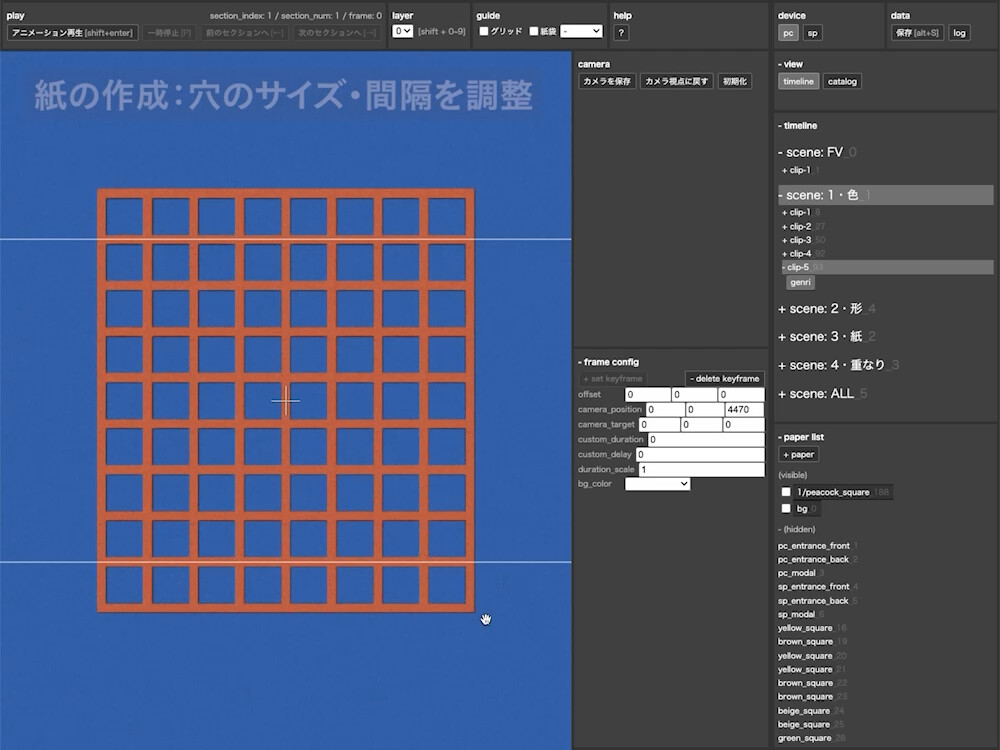Switch to the catalog view tab
This screenshot has height=750, width=1000.
coord(842,81)
